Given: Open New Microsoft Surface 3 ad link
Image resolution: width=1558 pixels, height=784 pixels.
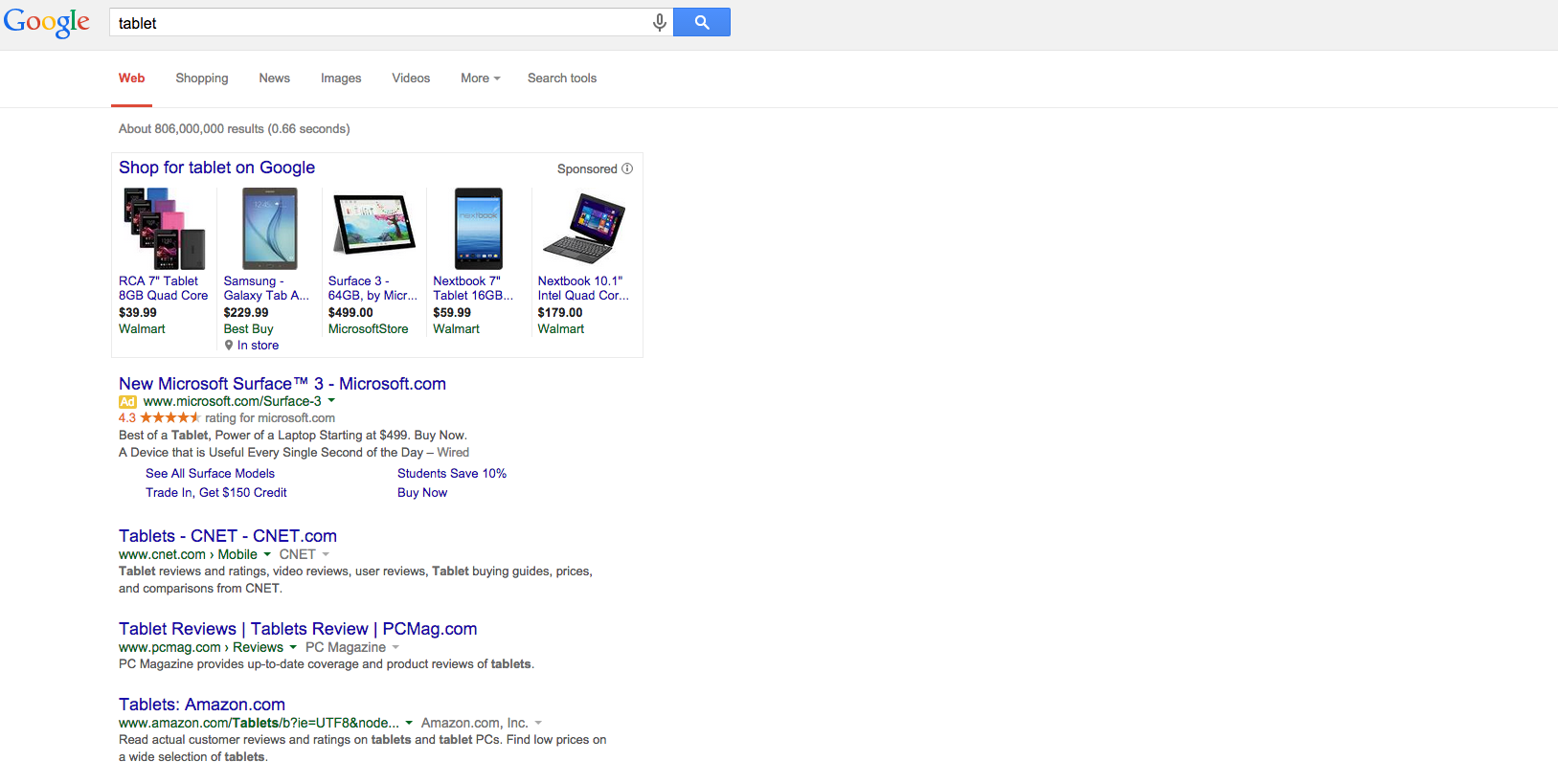Looking at the screenshot, I should click(282, 384).
